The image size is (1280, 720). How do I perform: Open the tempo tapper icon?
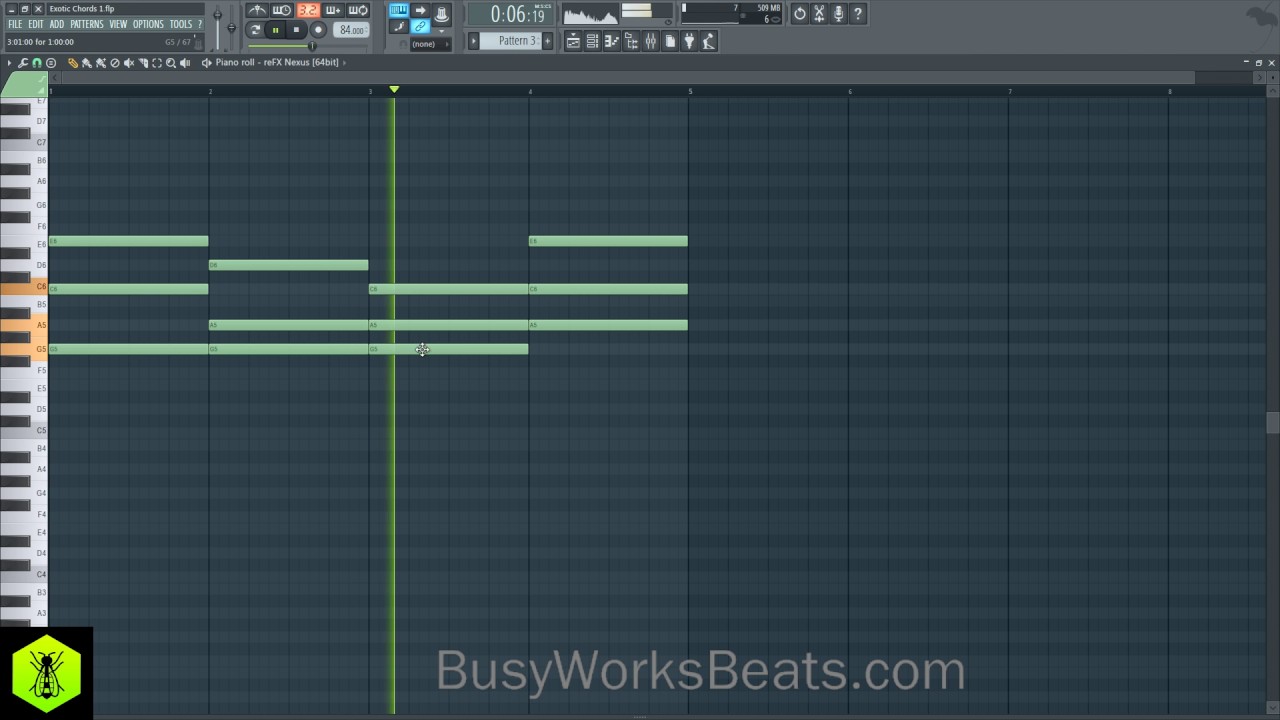point(709,41)
